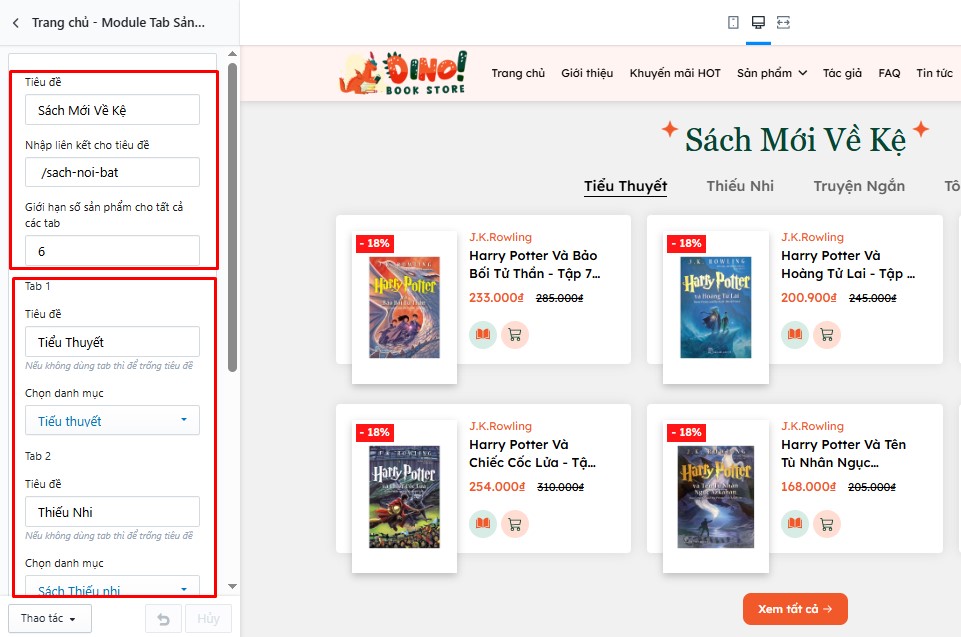
Task: Add Harry Potter Chiếc Cốc Lửa to cart
Action: click(515, 524)
